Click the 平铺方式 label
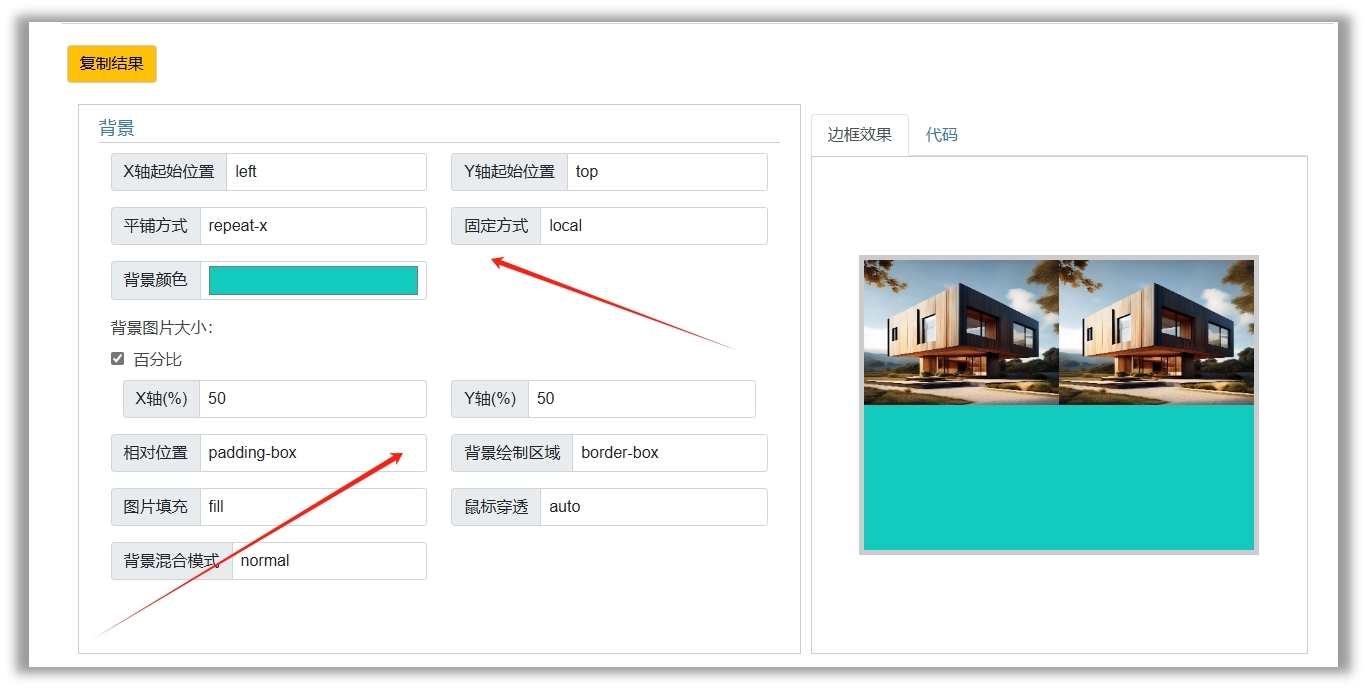 point(156,226)
